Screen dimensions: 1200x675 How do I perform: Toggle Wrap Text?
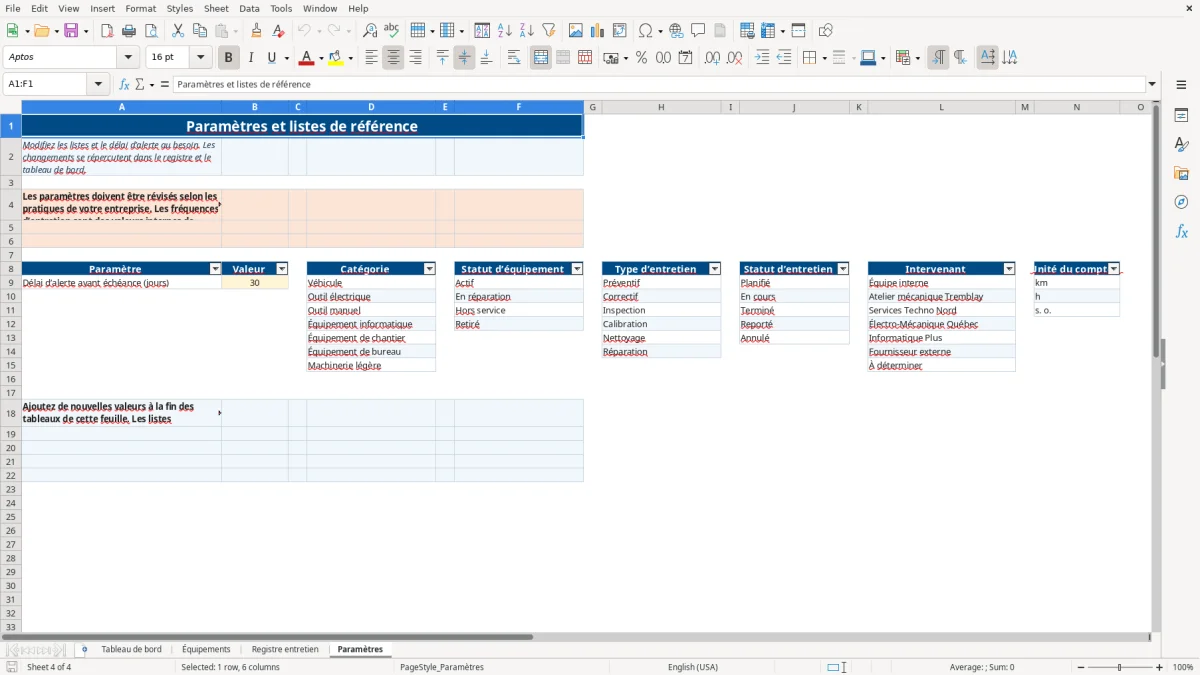tap(514, 58)
